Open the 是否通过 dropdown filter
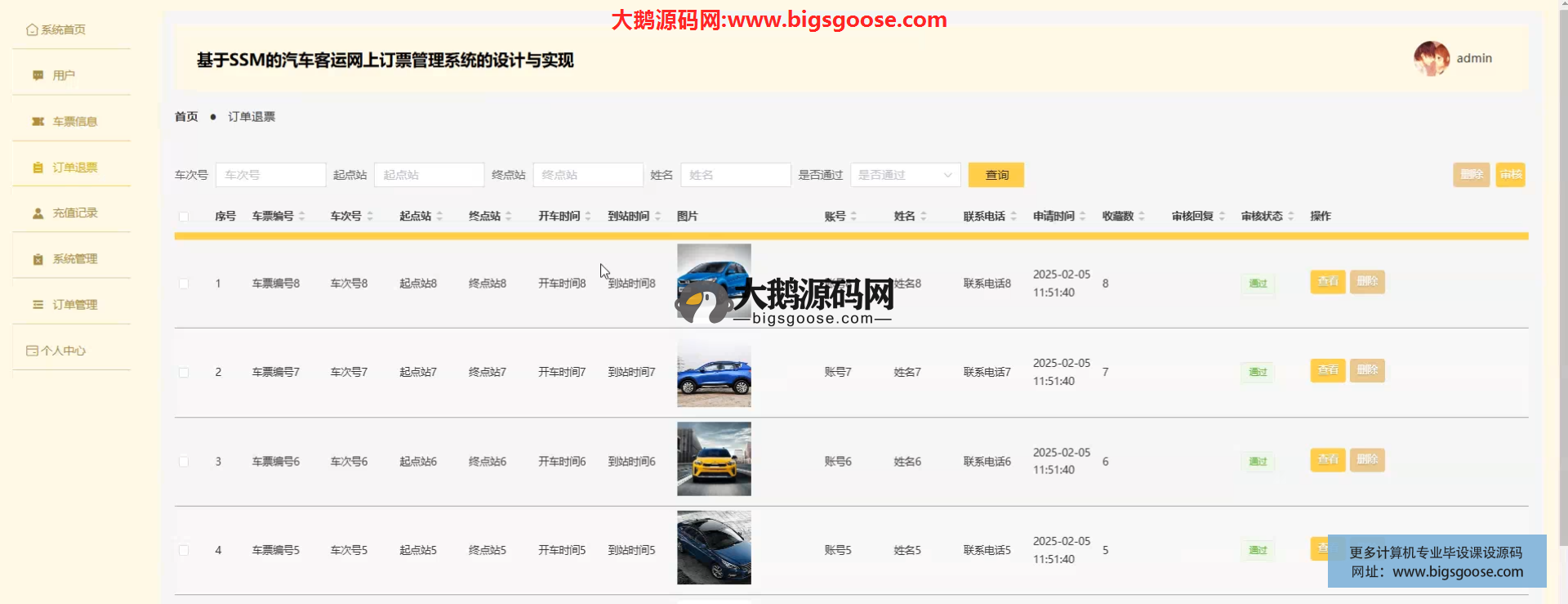Screen dimensions: 1568x604 coord(905,175)
